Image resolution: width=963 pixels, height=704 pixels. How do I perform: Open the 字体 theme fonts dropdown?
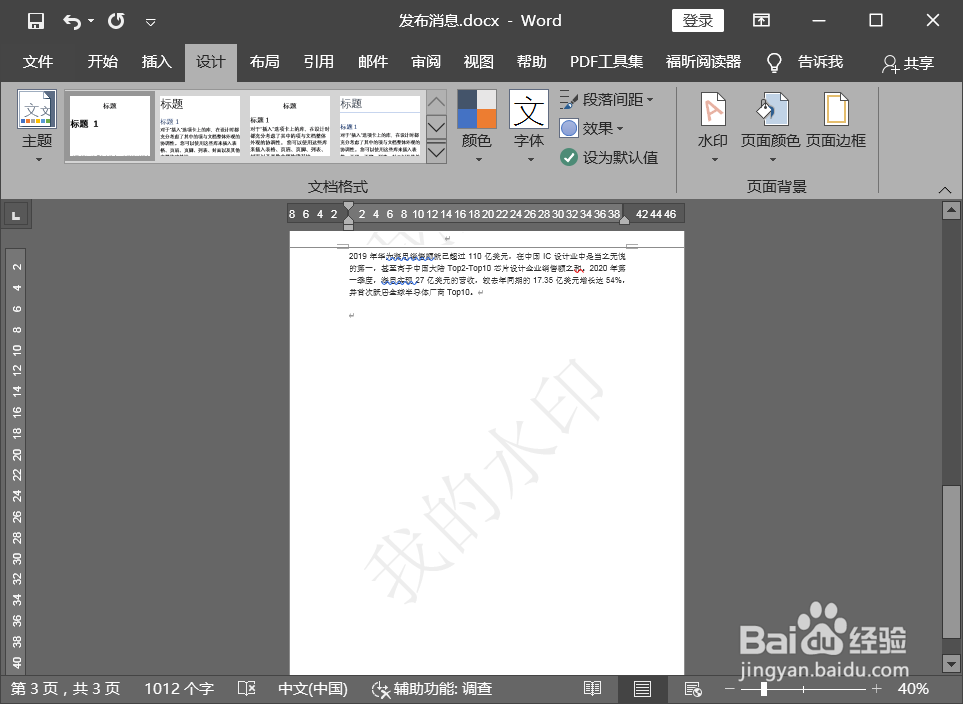529,127
